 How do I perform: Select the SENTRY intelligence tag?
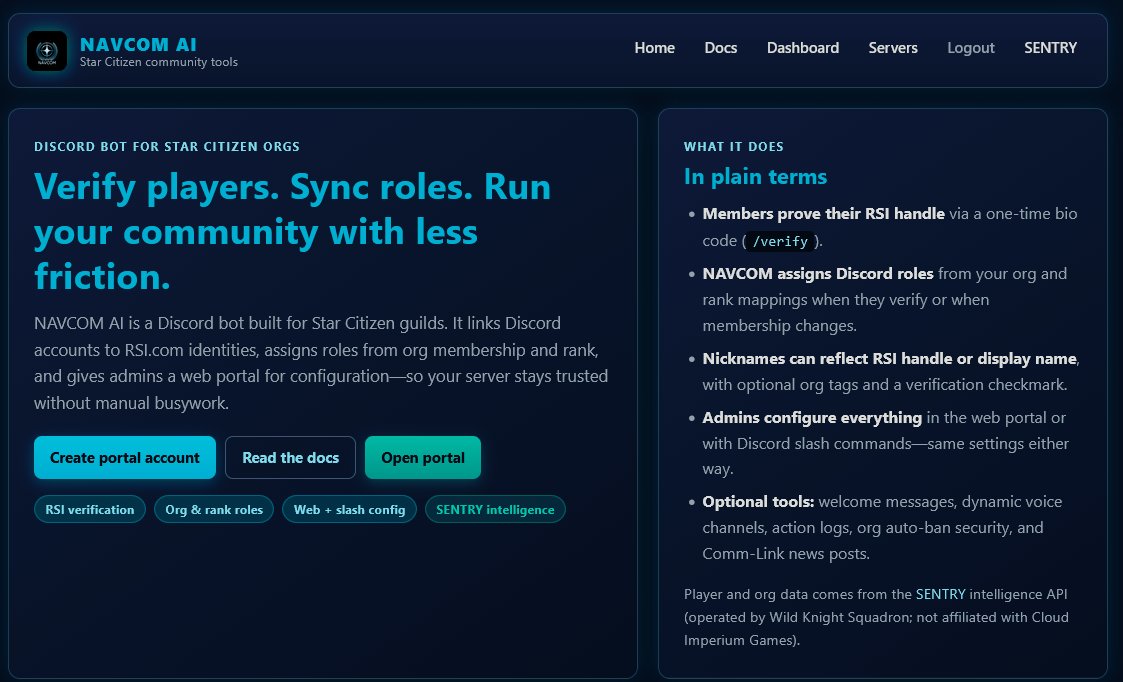(495, 509)
